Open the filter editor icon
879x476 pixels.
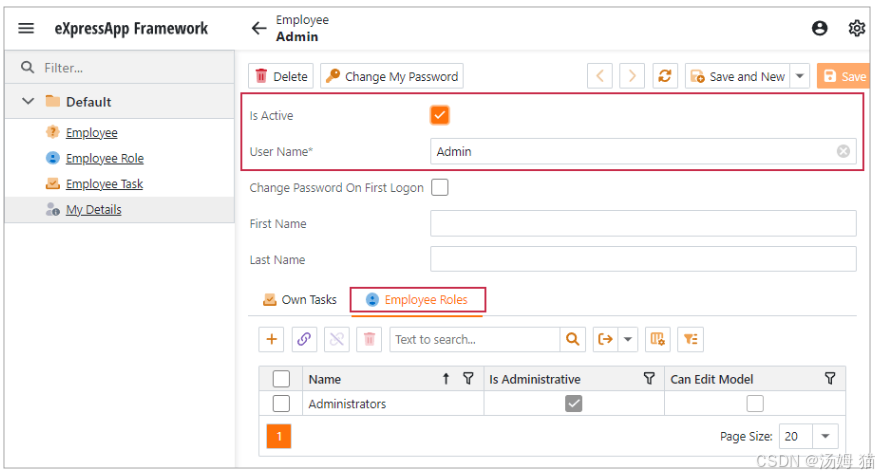690,339
